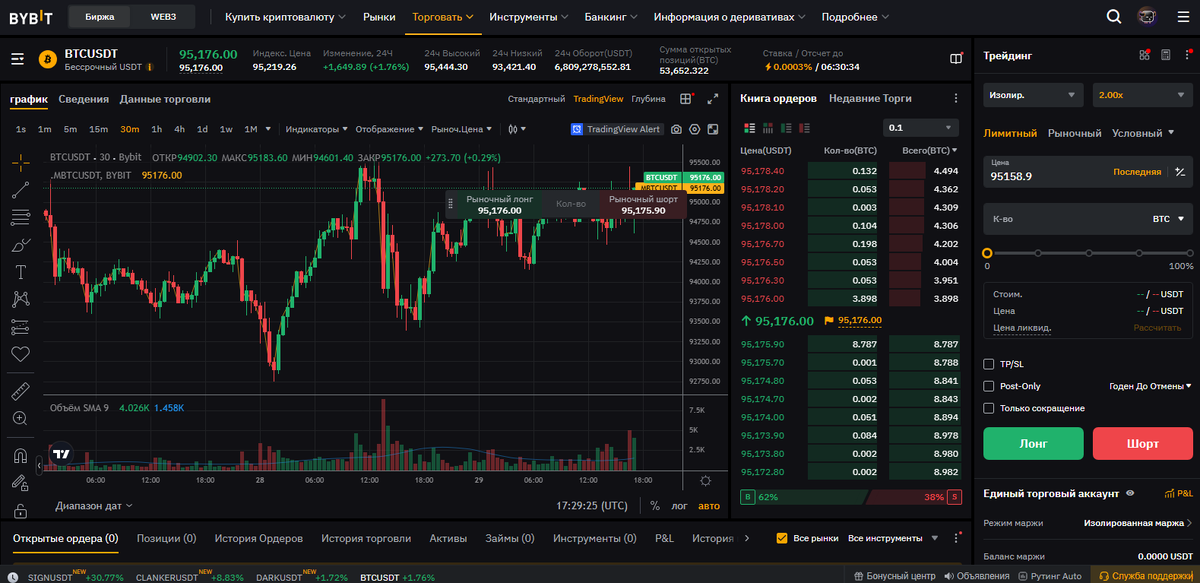Enable the TP/SL checkbox
The image size is (1200, 583).
pyautogui.click(x=989, y=364)
